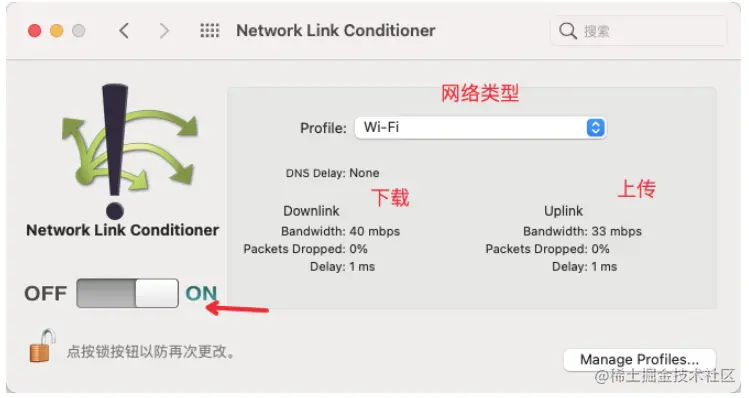
Task: Click the OFF label beside switch
Action: point(46,293)
